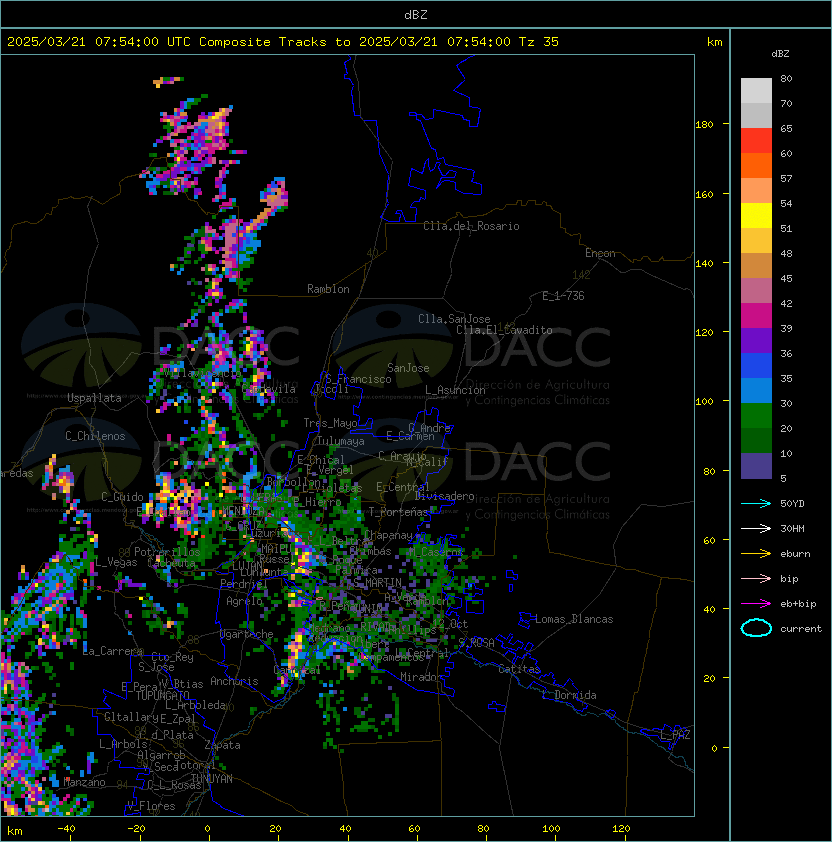Screen dimensions: 832x842
Task: Click the 'Uspallata' place label on map
Action: click(94, 398)
